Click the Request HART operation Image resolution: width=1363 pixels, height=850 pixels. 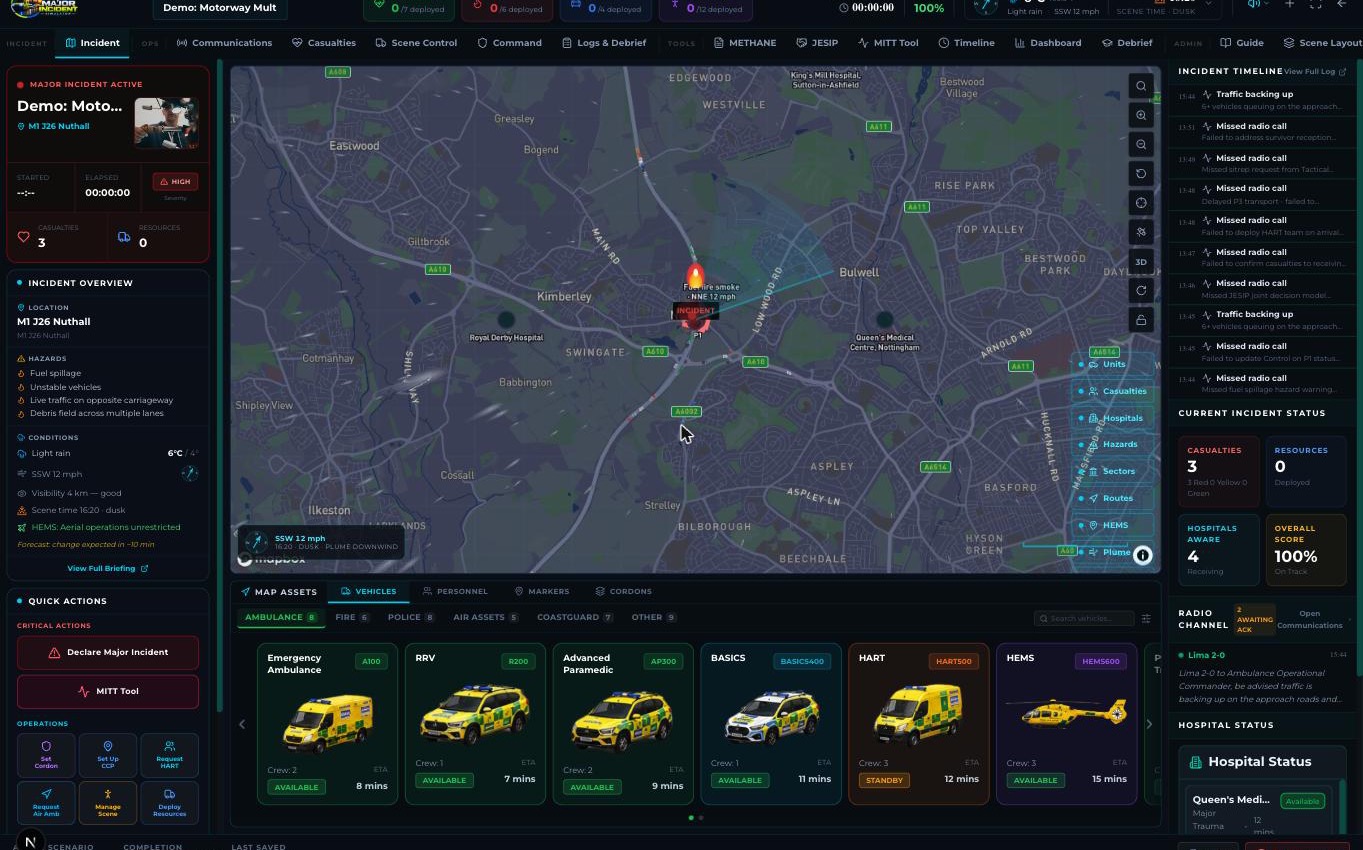[169, 754]
